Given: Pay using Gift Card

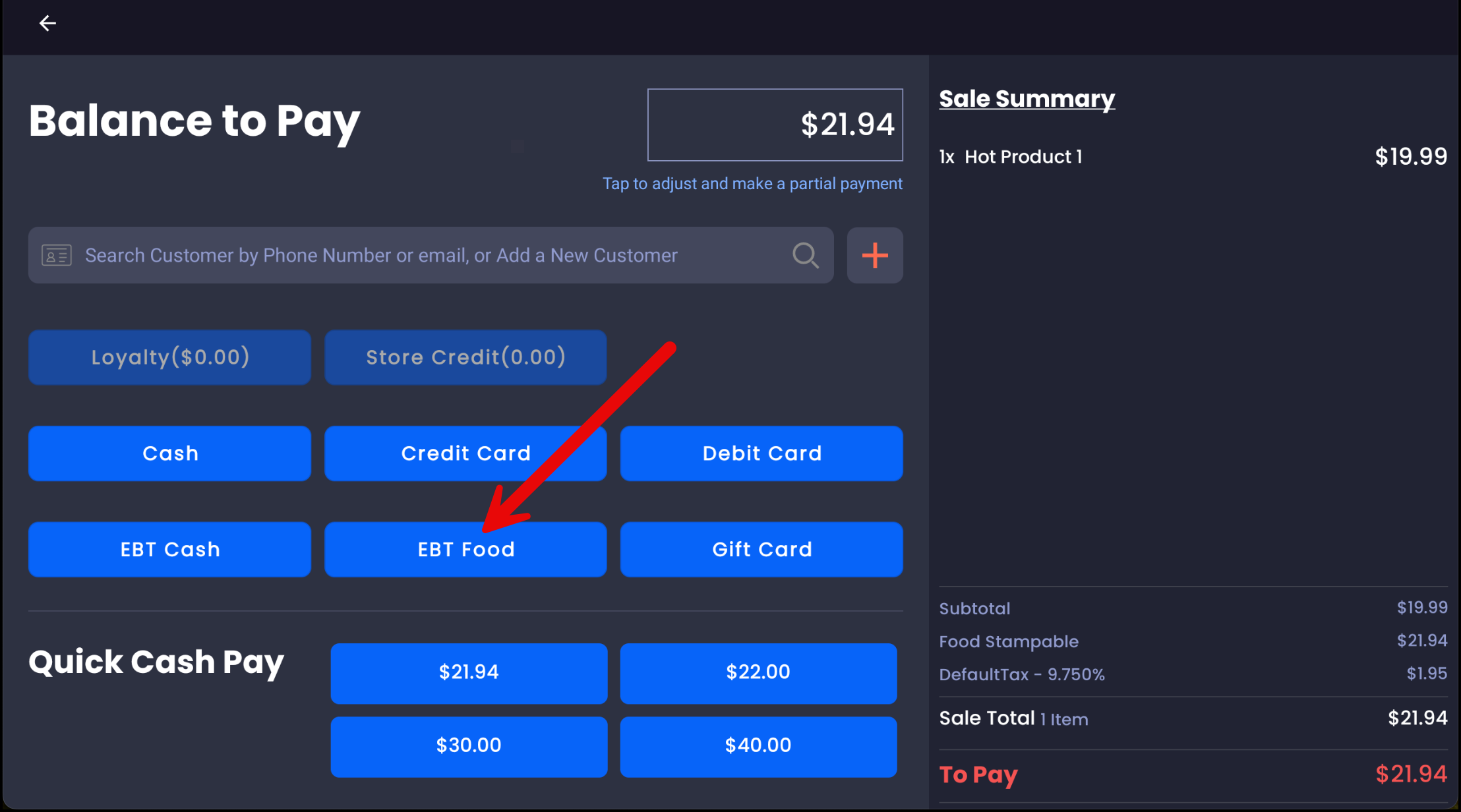Looking at the screenshot, I should [x=761, y=550].
